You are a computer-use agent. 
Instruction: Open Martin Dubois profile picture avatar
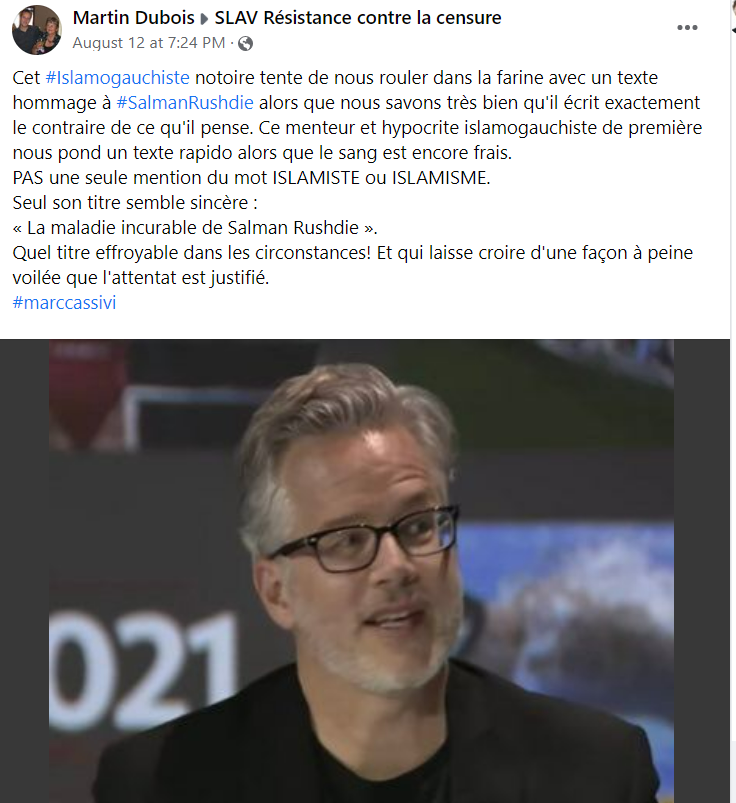[x=36, y=30]
